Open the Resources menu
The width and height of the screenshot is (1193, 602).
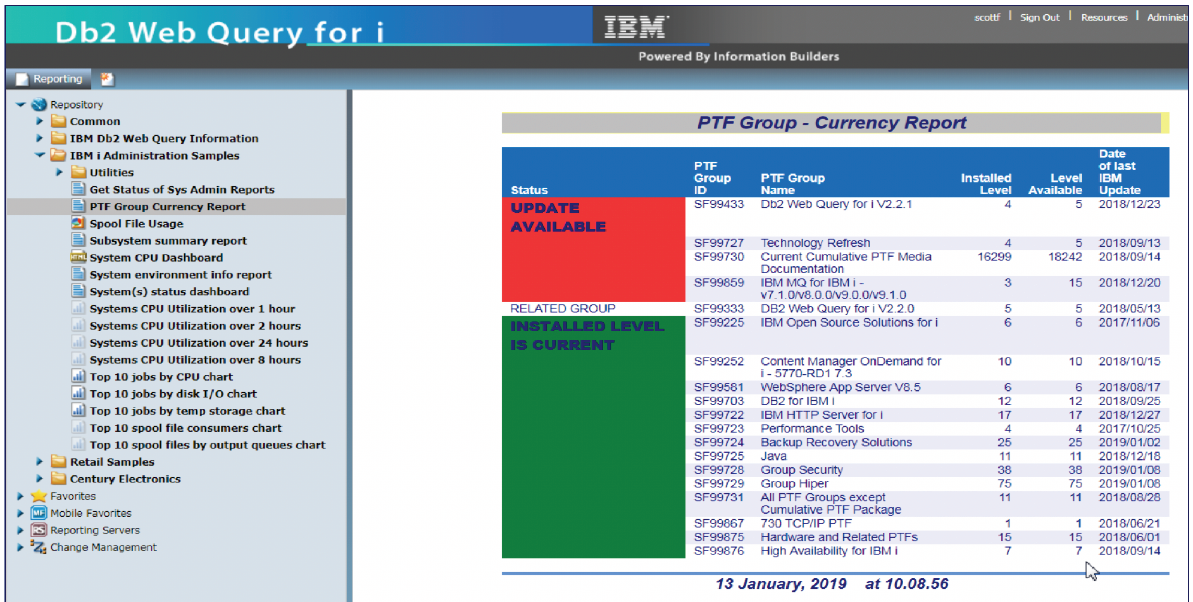[x=1103, y=17]
